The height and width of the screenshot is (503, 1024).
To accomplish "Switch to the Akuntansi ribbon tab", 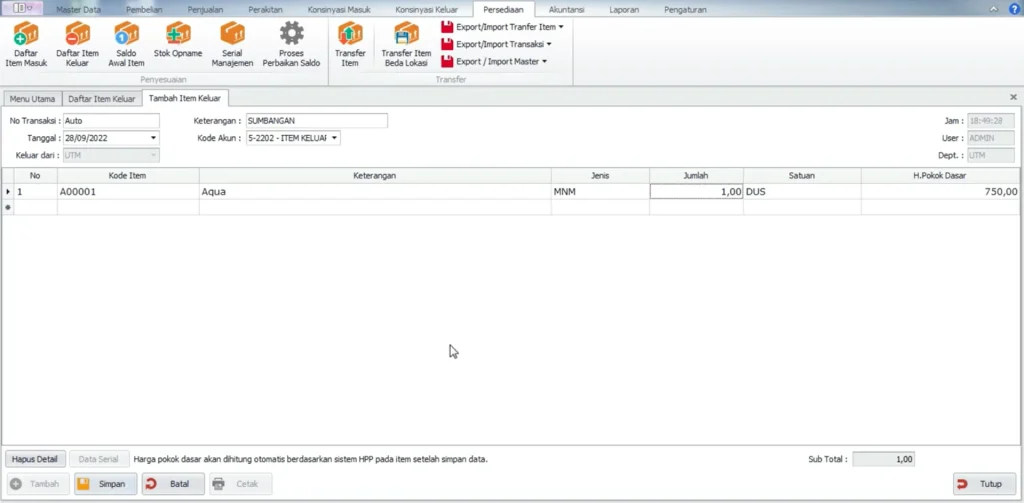I will click(x=566, y=9).
